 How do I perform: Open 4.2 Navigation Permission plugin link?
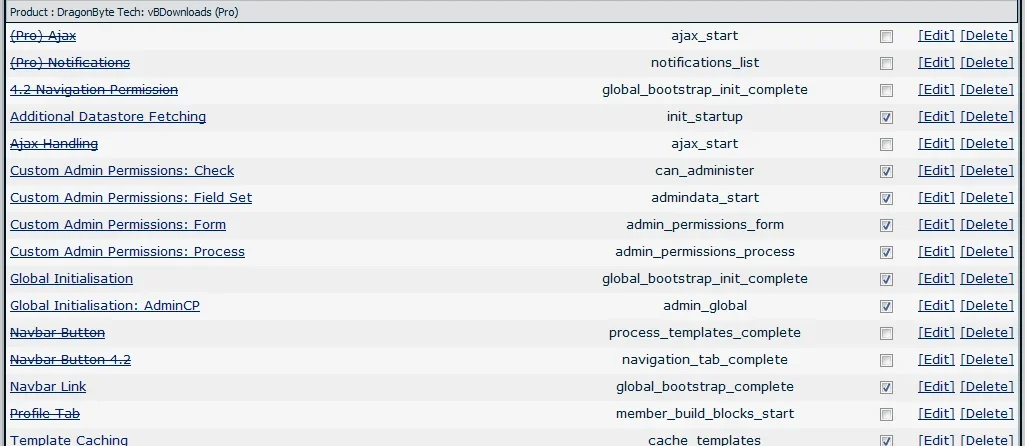click(x=93, y=90)
